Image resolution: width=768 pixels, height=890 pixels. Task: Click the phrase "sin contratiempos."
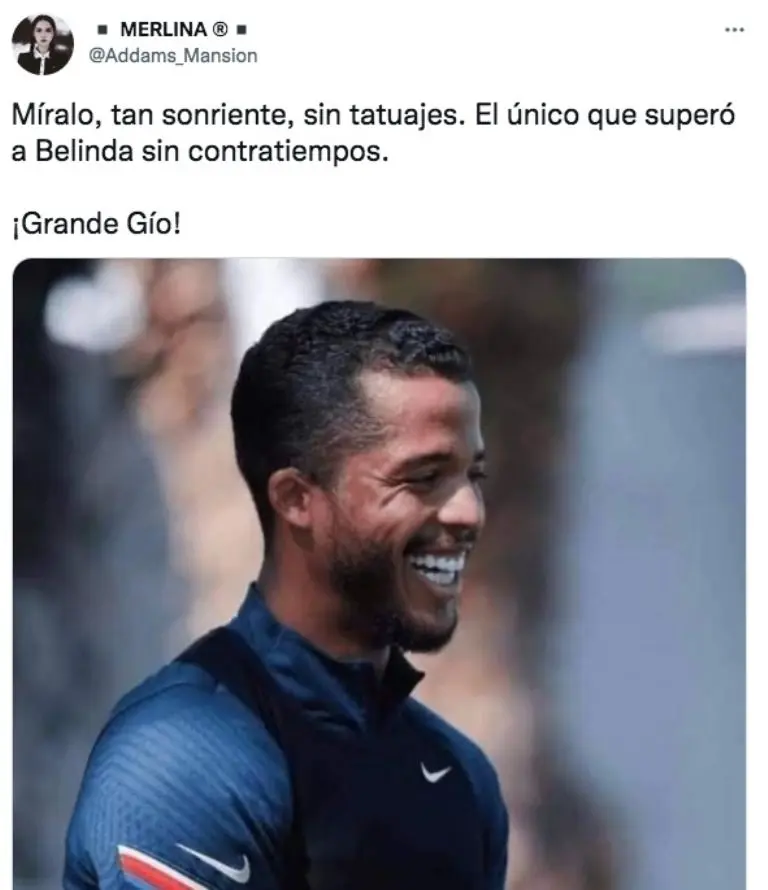point(265,152)
